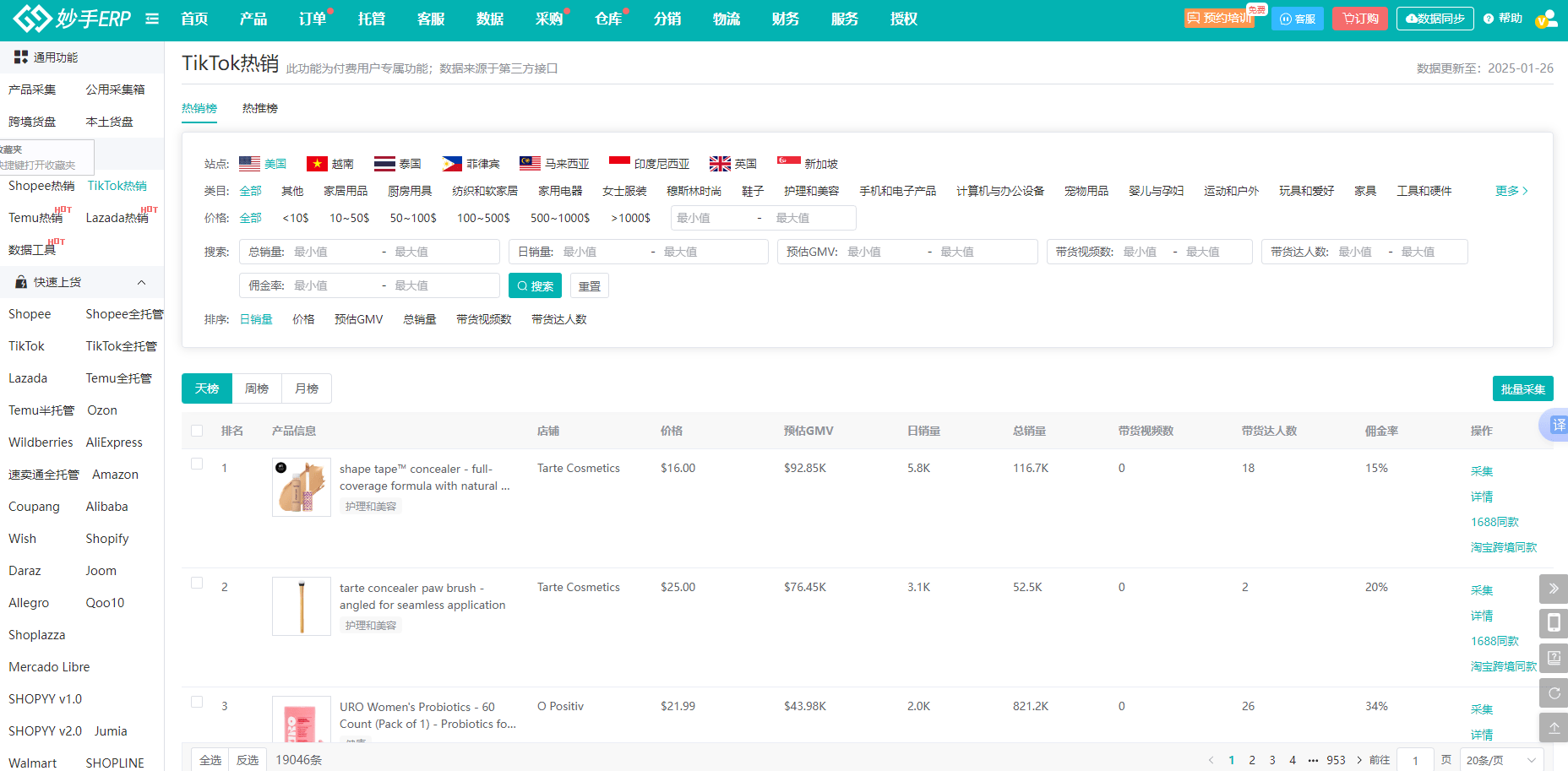Viewport: 1568px width, 771px height.
Task: Open paw brush product thumbnail
Action: coord(302,606)
